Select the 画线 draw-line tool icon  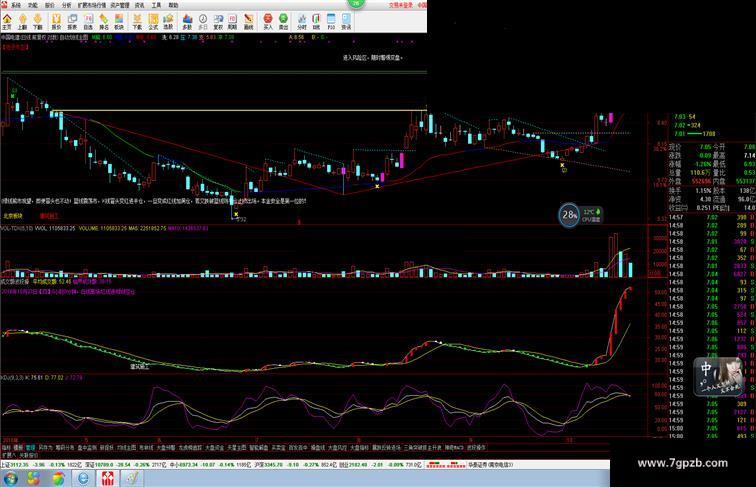[x=248, y=21]
